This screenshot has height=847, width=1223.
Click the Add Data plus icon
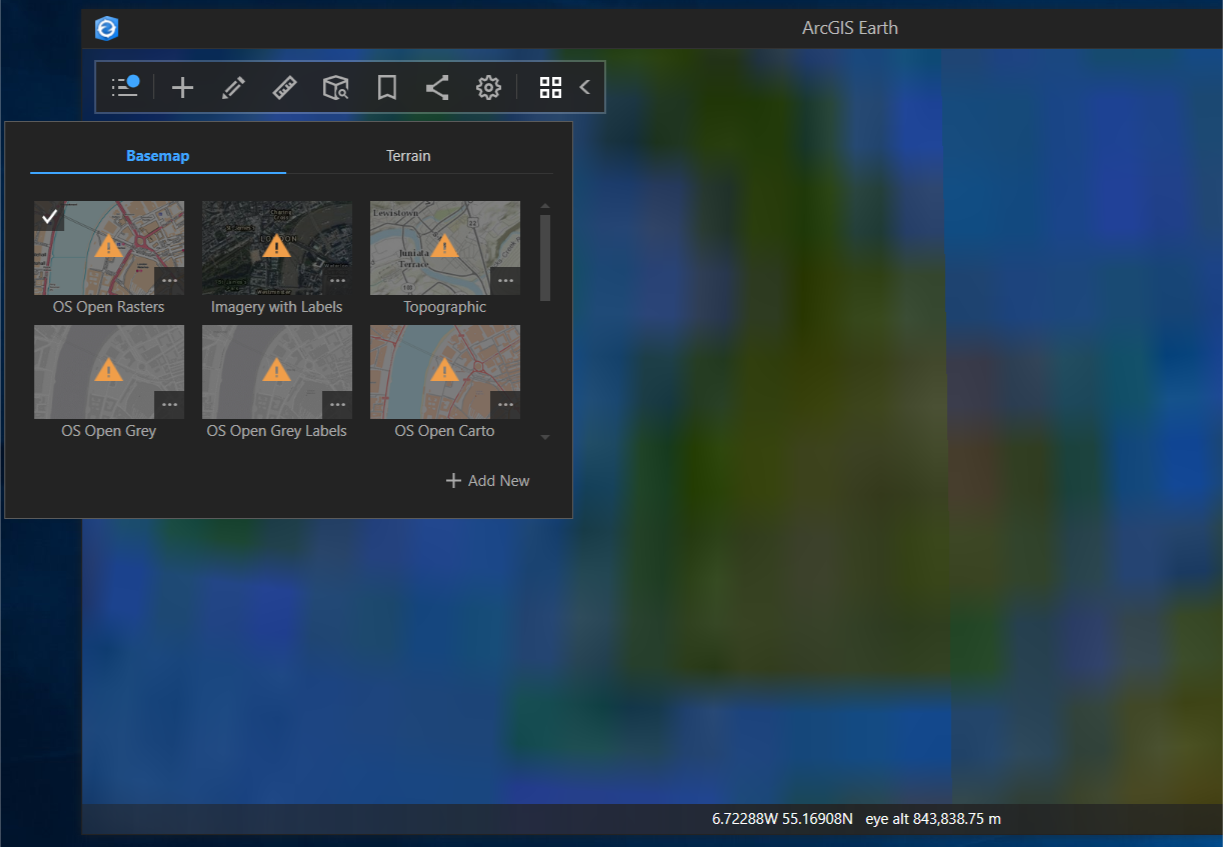coord(182,88)
